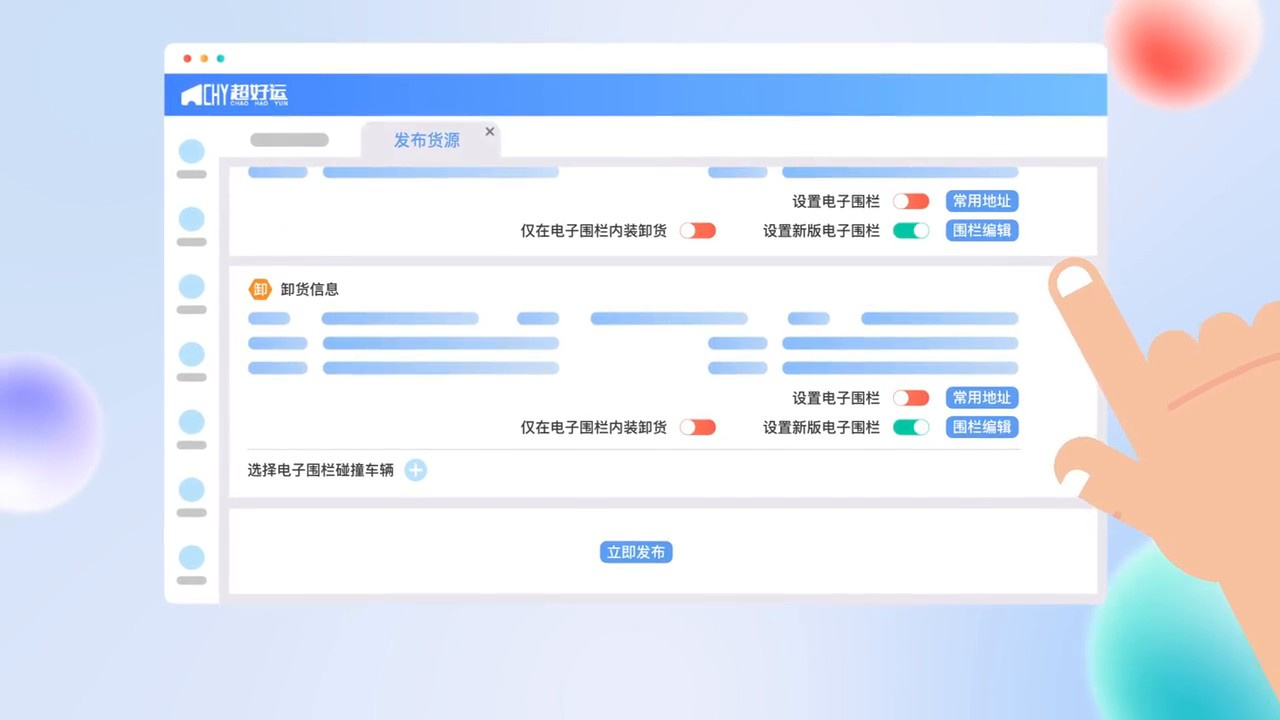Screen dimensions: 1280x720
Task: Click the CHY超好运 logo in header
Action: click(234, 95)
